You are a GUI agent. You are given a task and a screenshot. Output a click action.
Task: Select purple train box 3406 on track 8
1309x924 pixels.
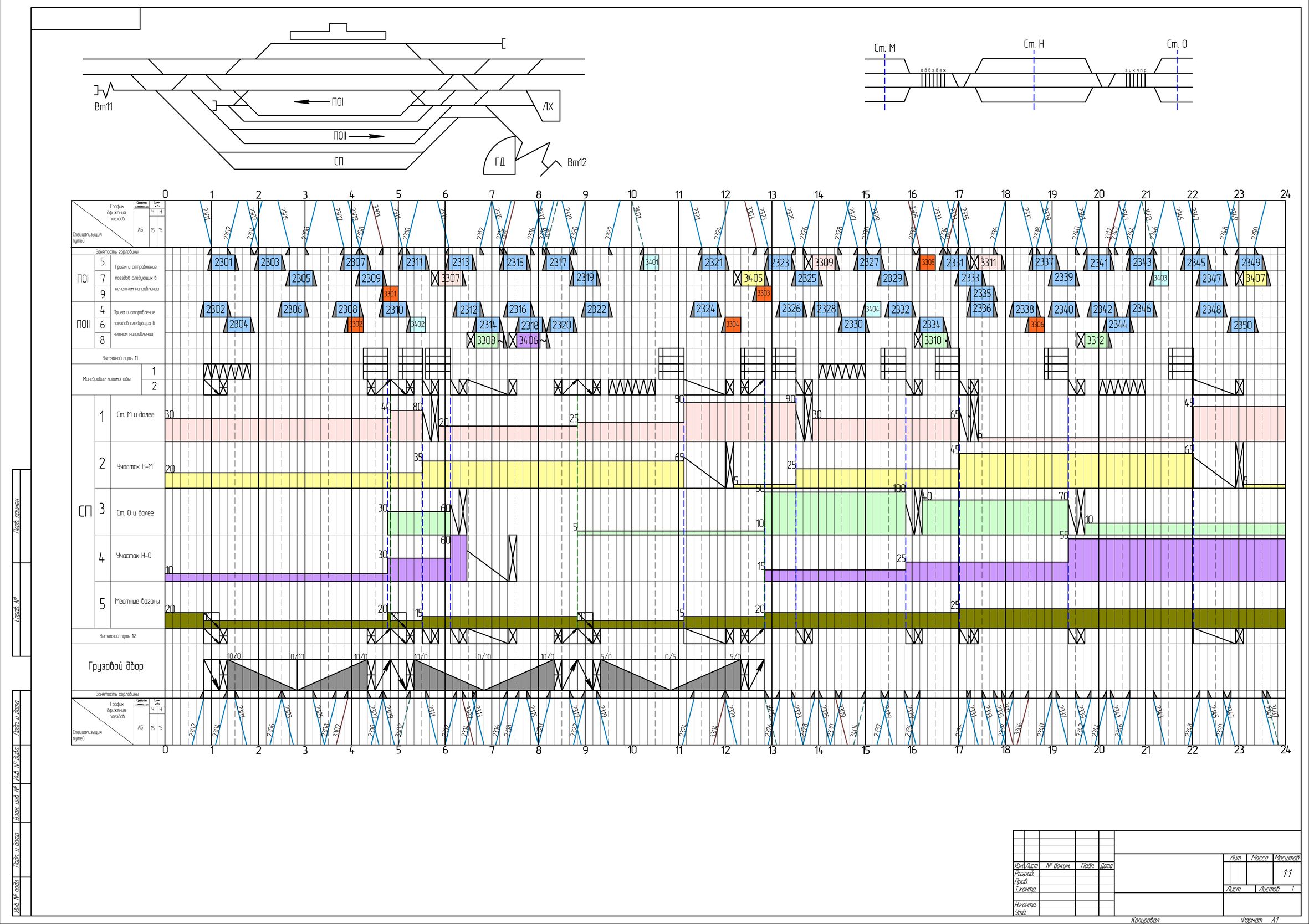coord(529,340)
